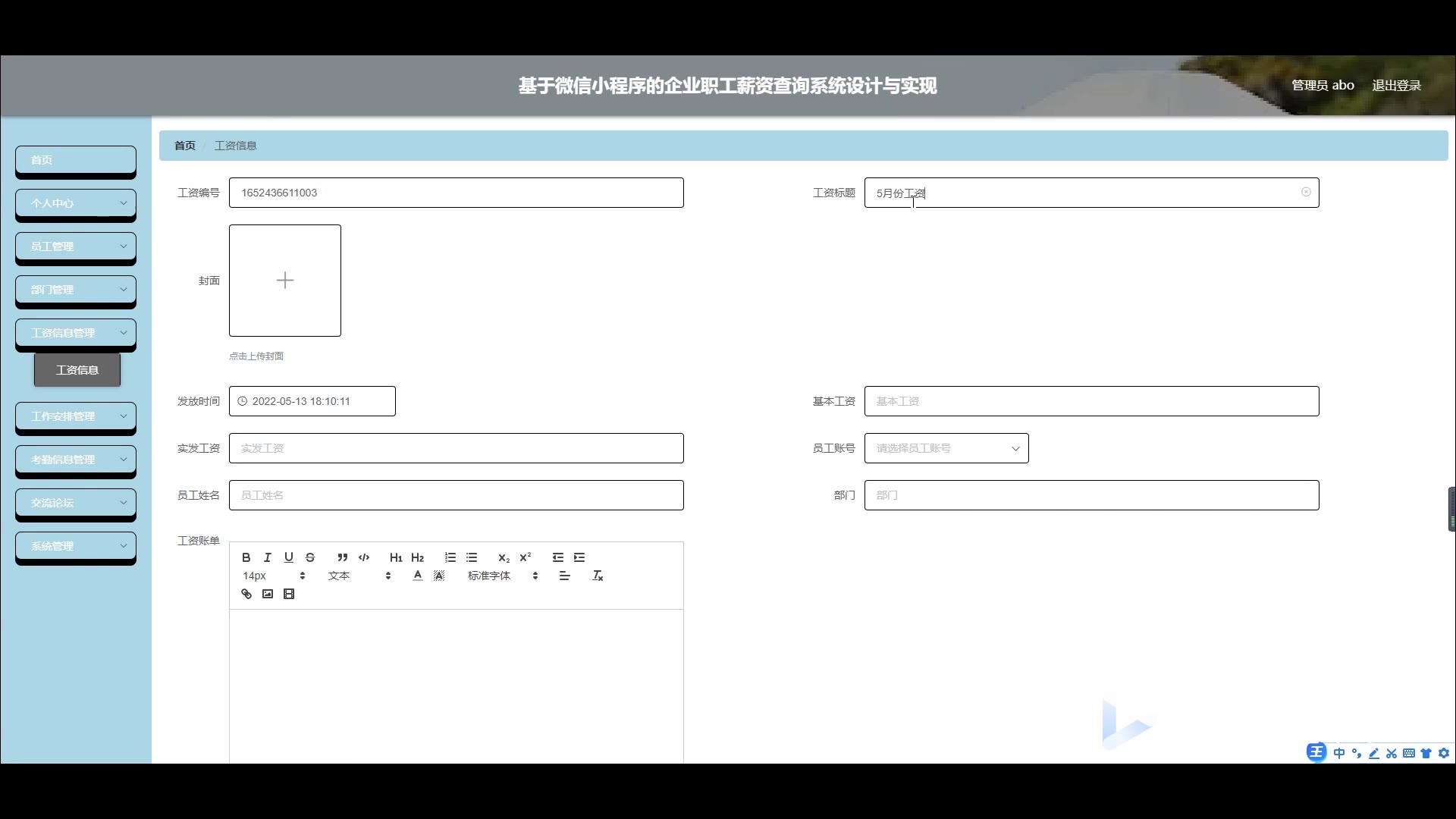Screen dimensions: 1456x819
Task: Click the IME logo icon in the input bar
Action: [1316, 752]
